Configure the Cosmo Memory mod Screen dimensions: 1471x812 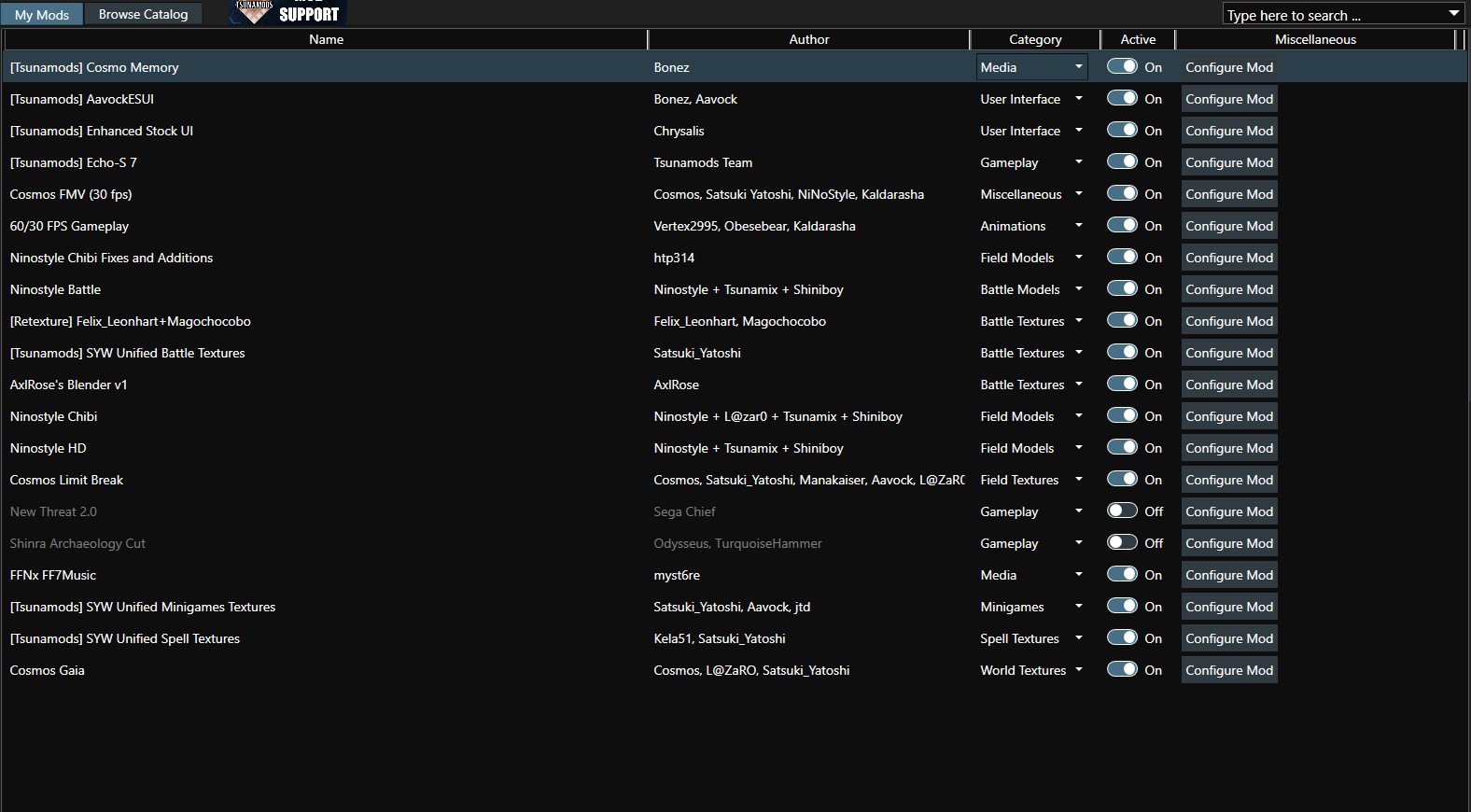tap(1229, 67)
